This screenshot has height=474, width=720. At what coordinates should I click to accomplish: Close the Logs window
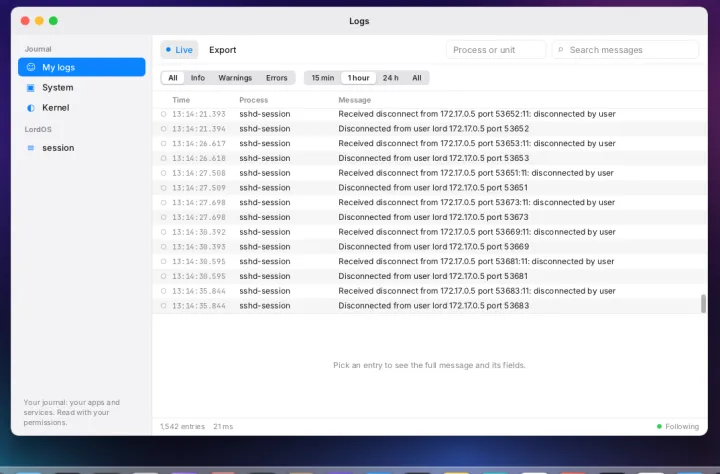pyautogui.click(x=25, y=21)
